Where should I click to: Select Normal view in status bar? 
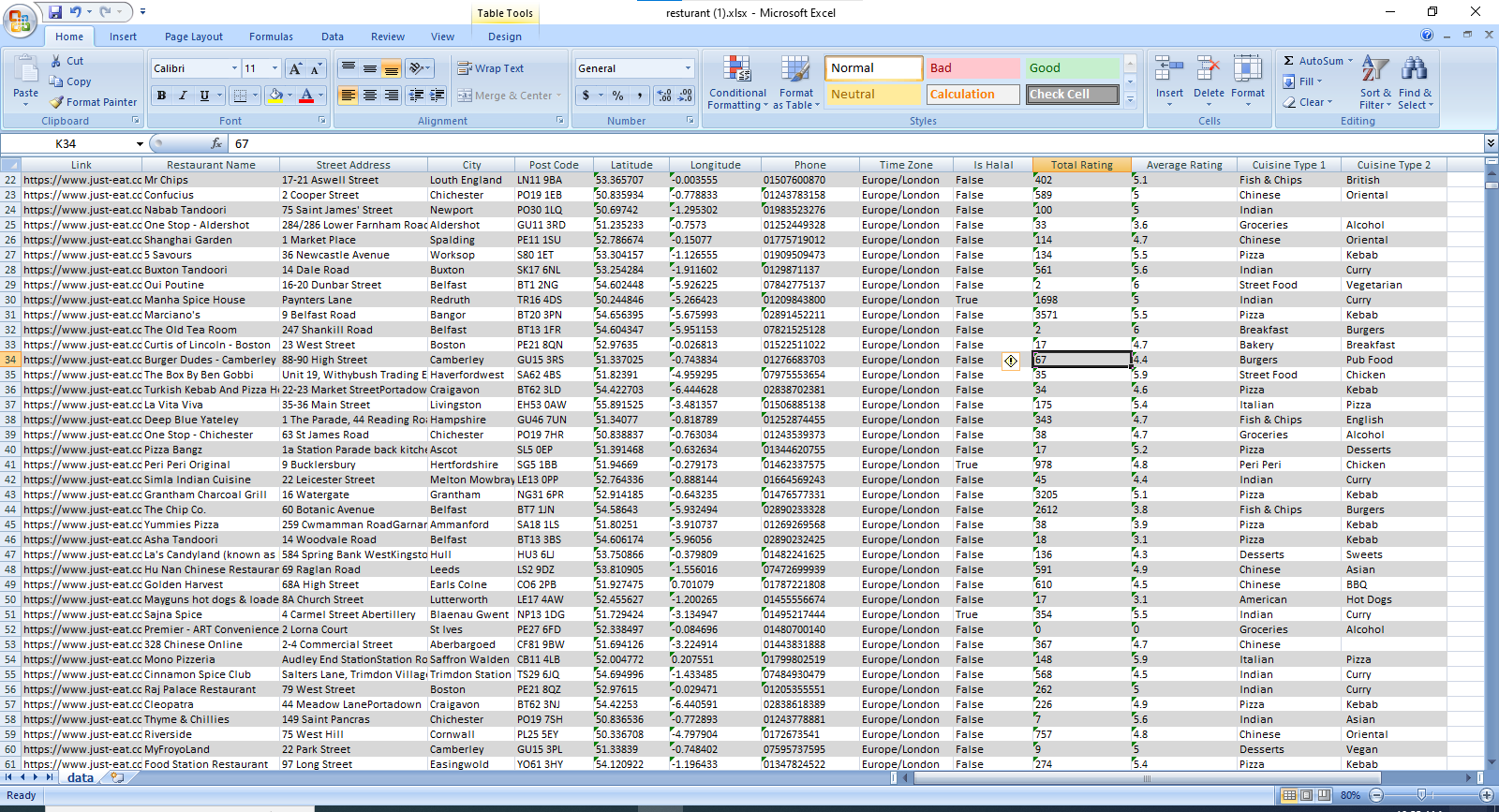point(1290,795)
